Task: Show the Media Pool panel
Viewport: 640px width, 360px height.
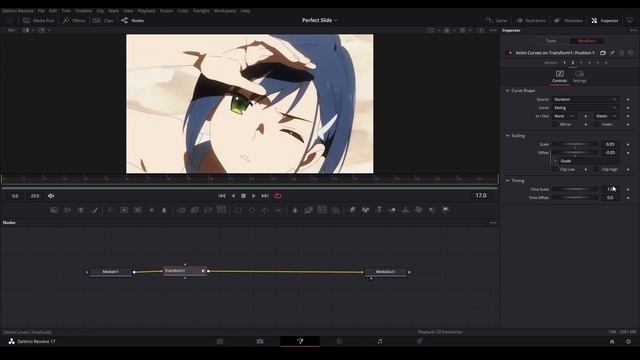Action: 38,20
